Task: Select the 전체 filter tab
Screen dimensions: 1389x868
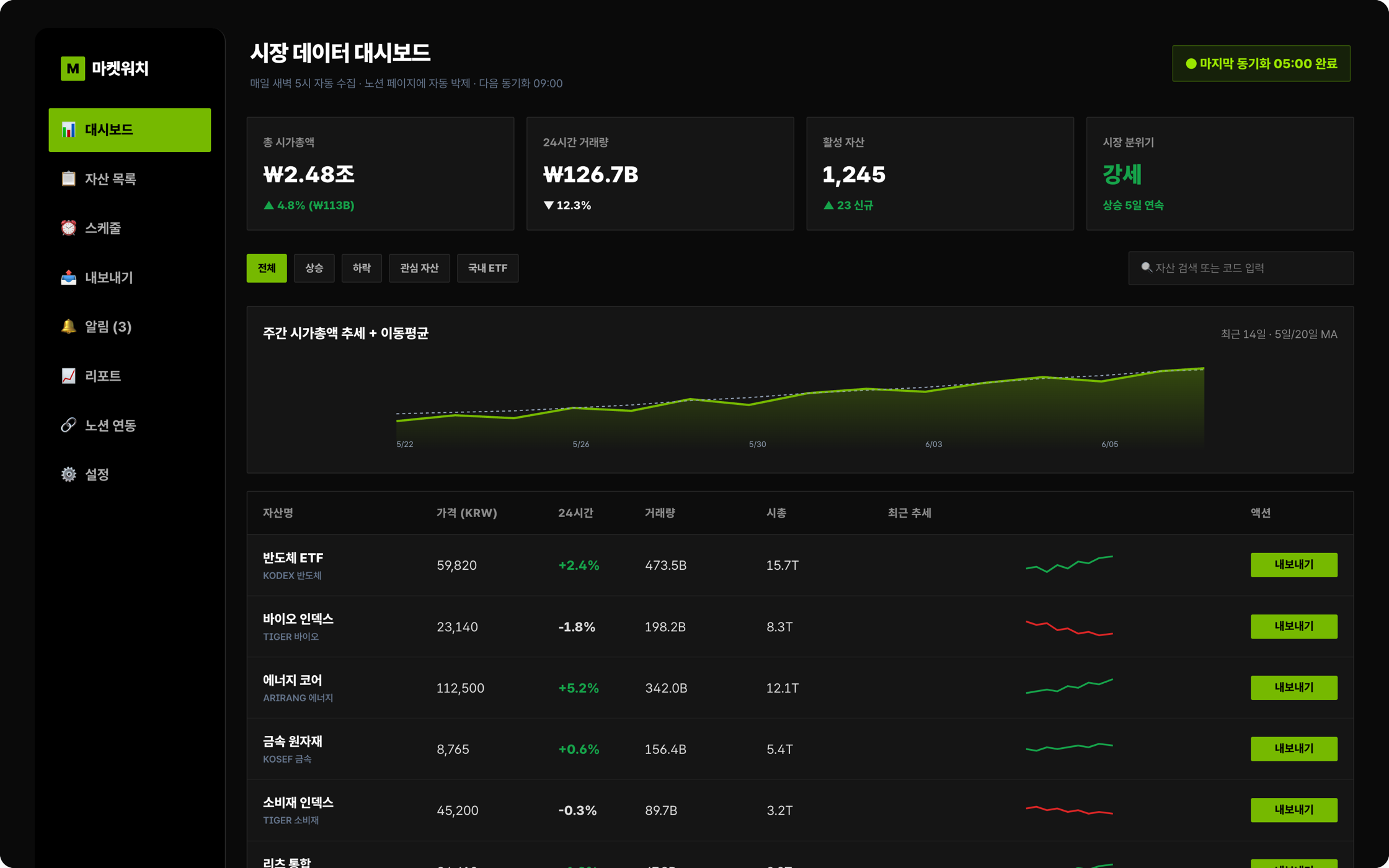Action: coord(267,268)
